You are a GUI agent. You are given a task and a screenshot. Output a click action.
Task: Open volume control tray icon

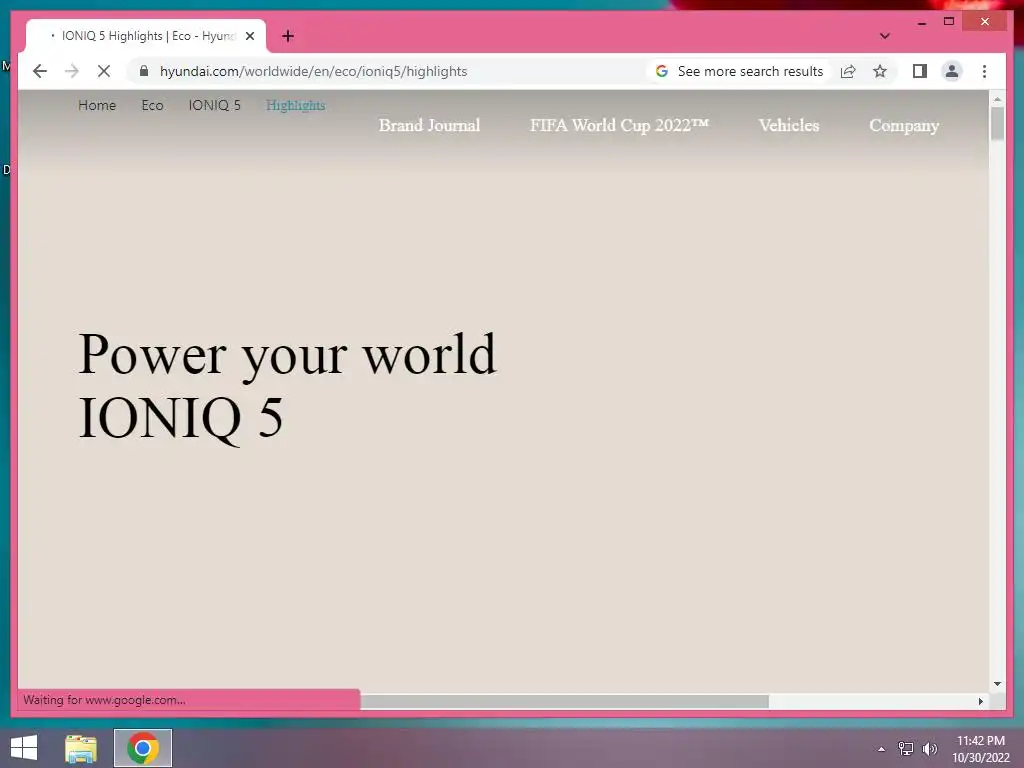tap(929, 749)
